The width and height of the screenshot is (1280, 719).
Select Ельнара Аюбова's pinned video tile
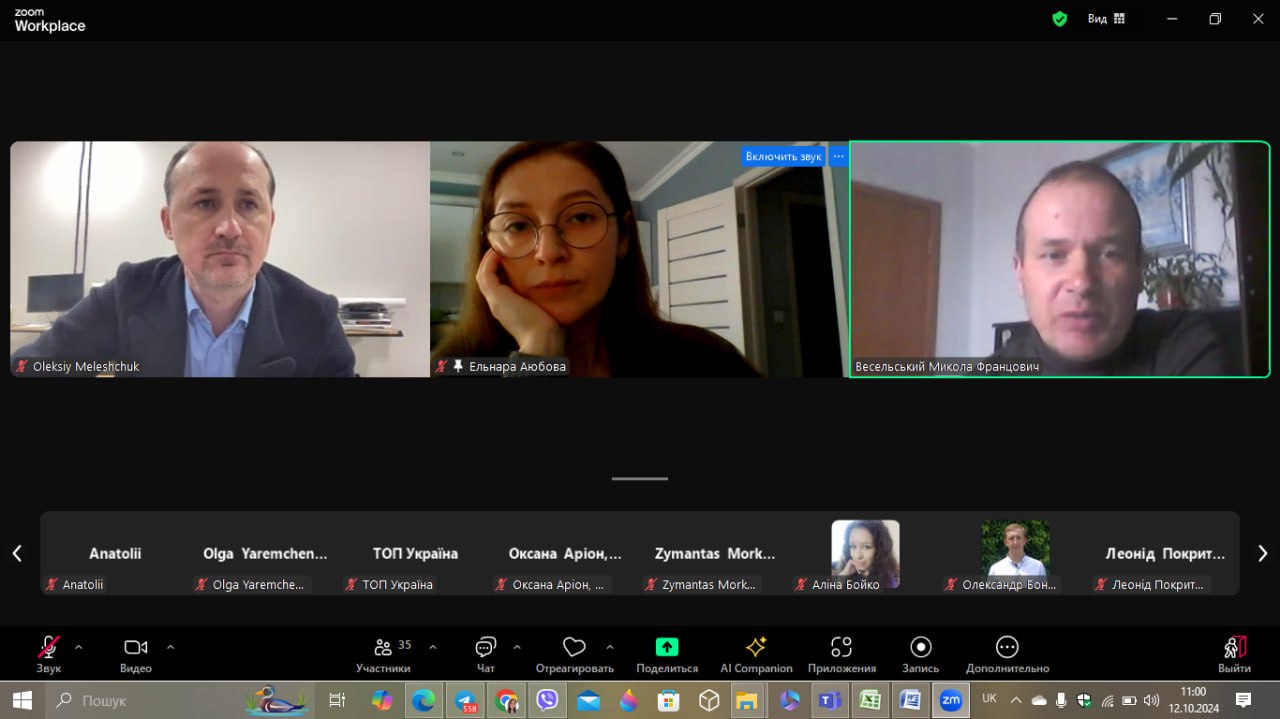pos(639,259)
